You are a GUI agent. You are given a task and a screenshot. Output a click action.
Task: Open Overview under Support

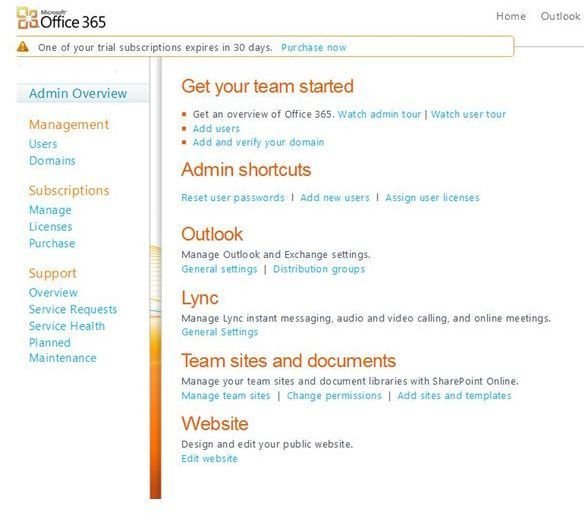53,293
